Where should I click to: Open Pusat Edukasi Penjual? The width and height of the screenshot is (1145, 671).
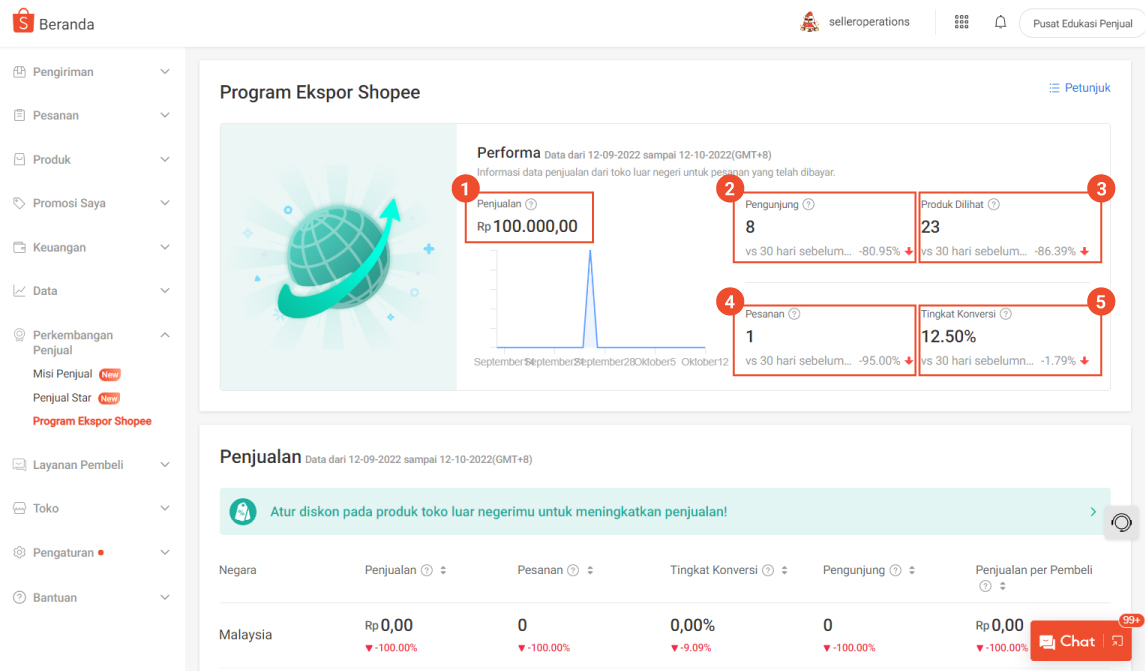(1083, 22)
